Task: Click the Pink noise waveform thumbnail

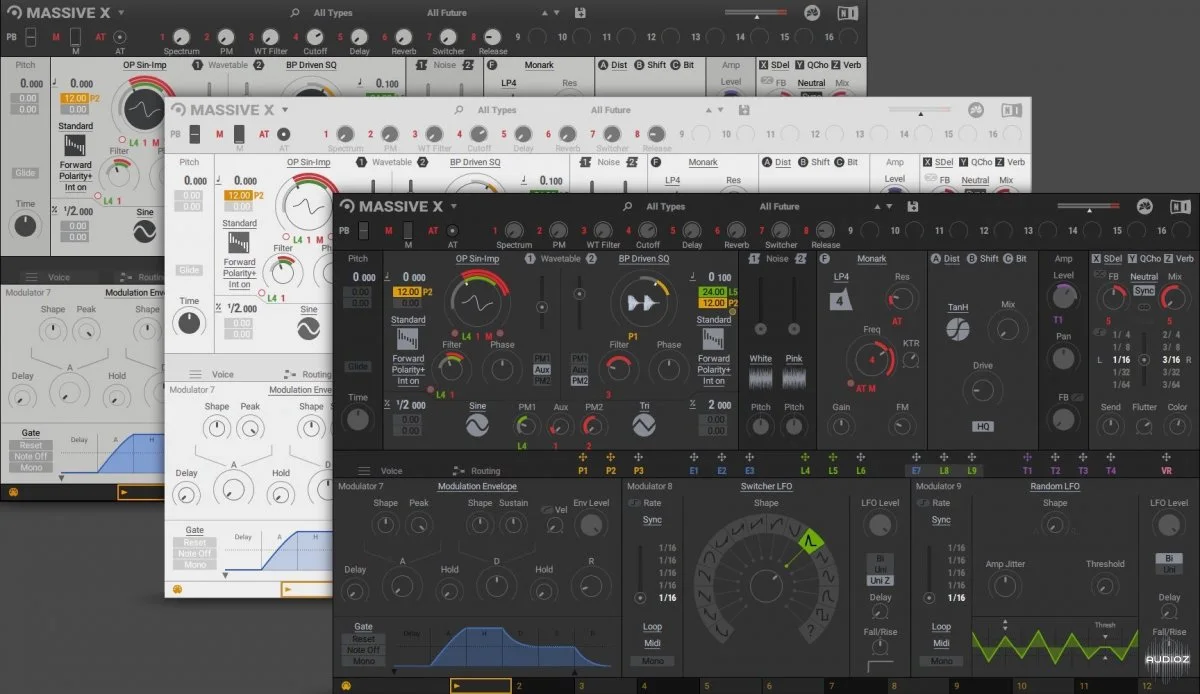Action: (794, 380)
